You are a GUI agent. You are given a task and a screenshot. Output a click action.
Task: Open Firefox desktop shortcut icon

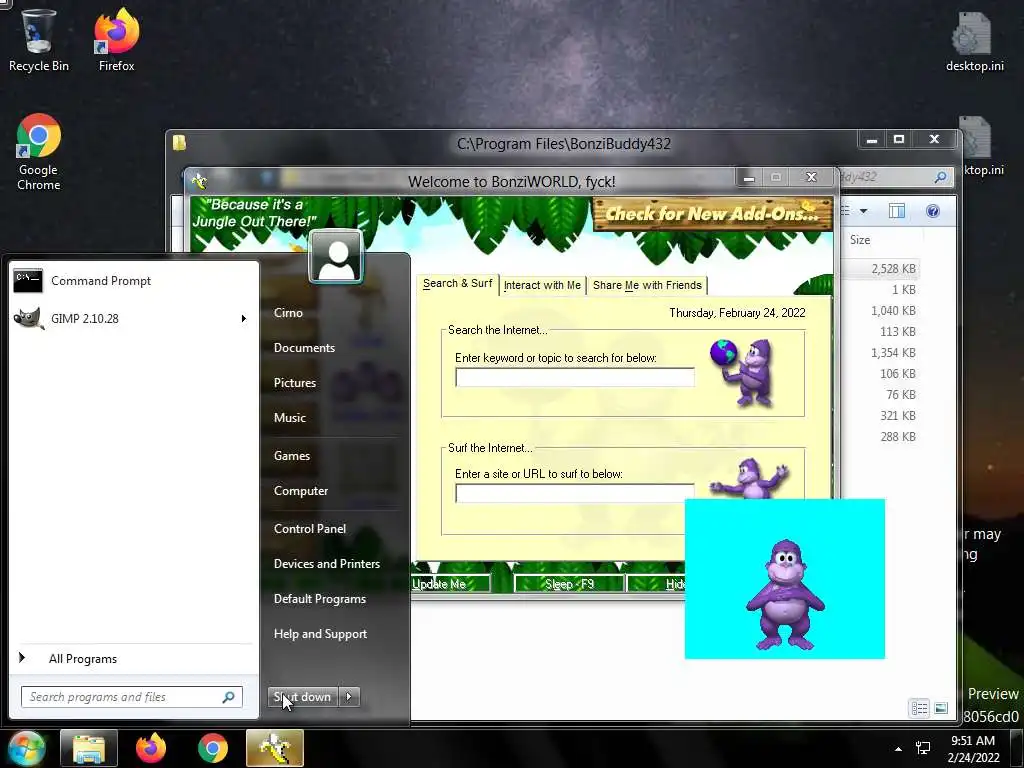click(x=116, y=39)
